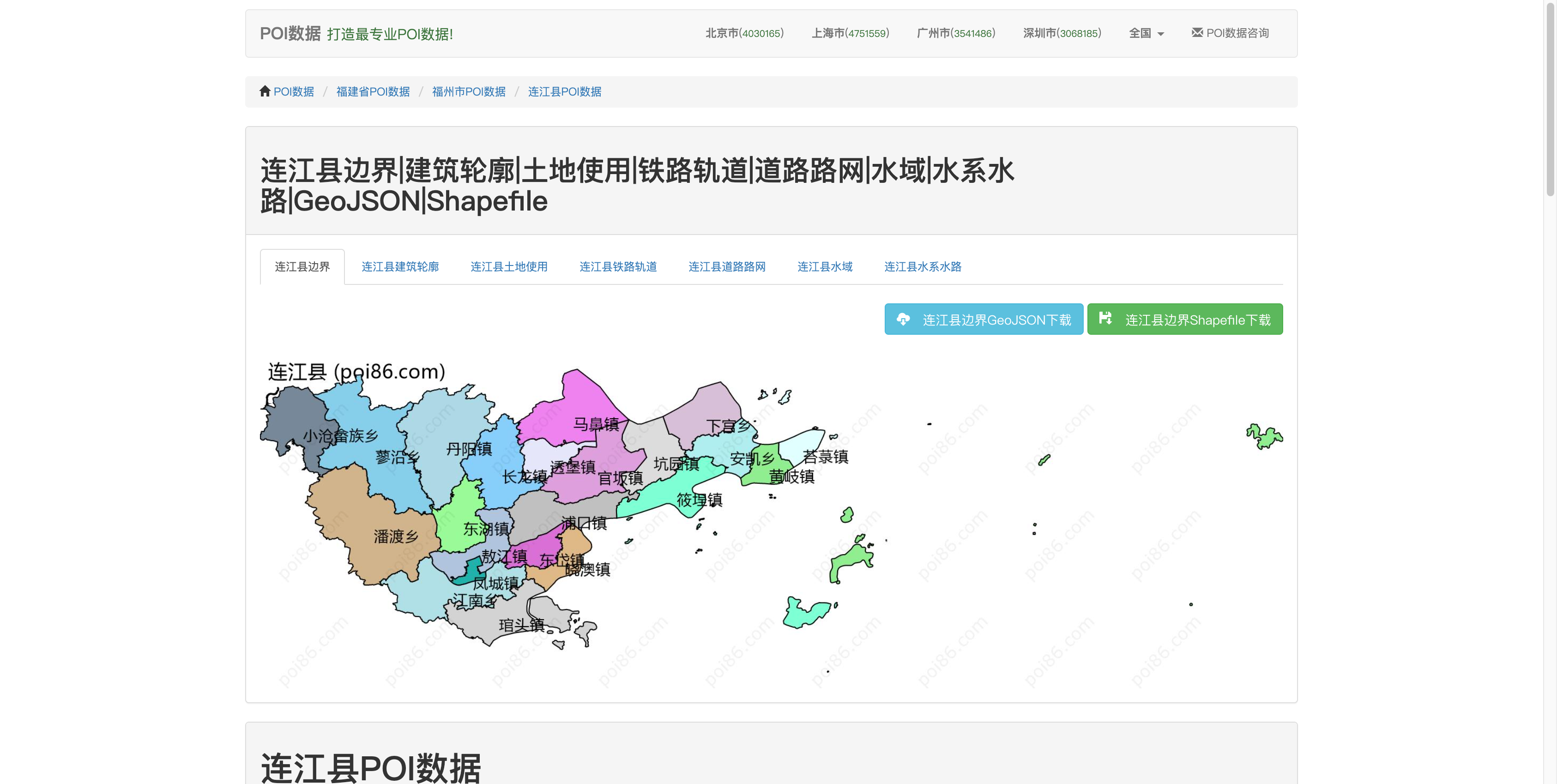Navigate to 福建省POI数据 breadcrumb

pos(372,92)
